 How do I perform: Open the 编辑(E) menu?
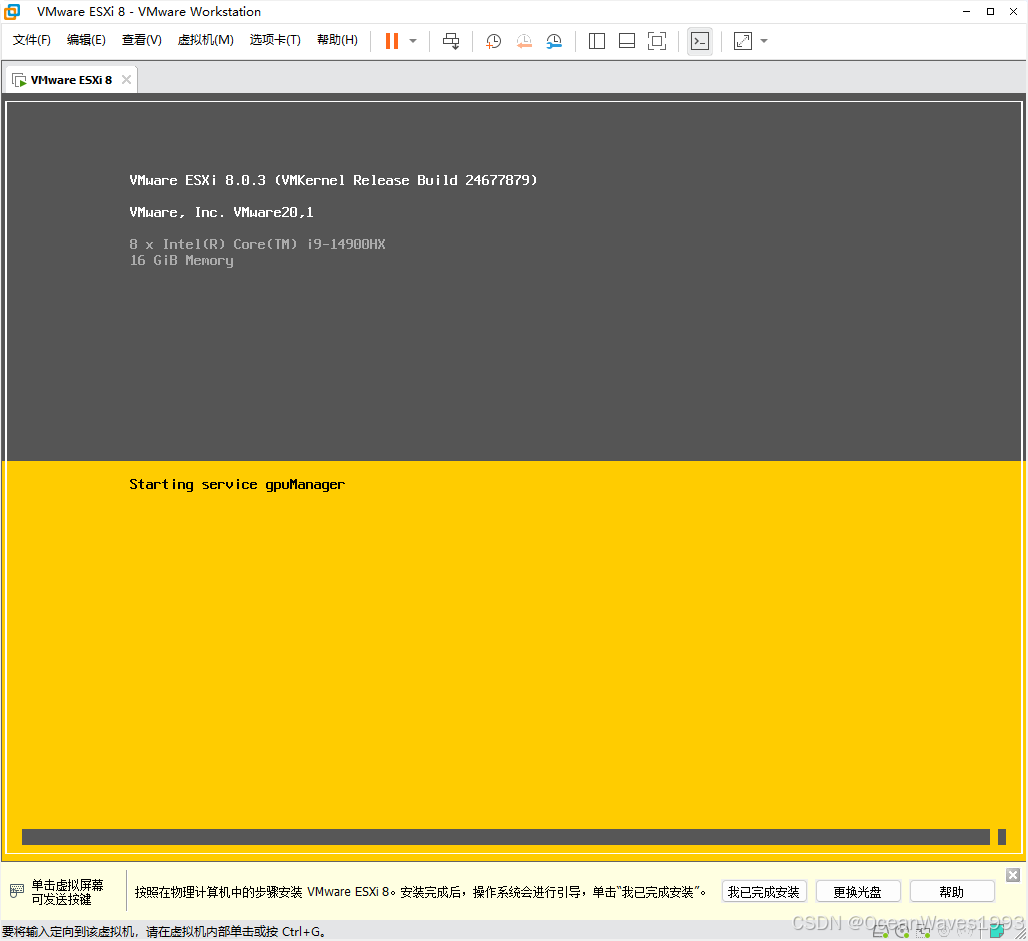(x=86, y=40)
